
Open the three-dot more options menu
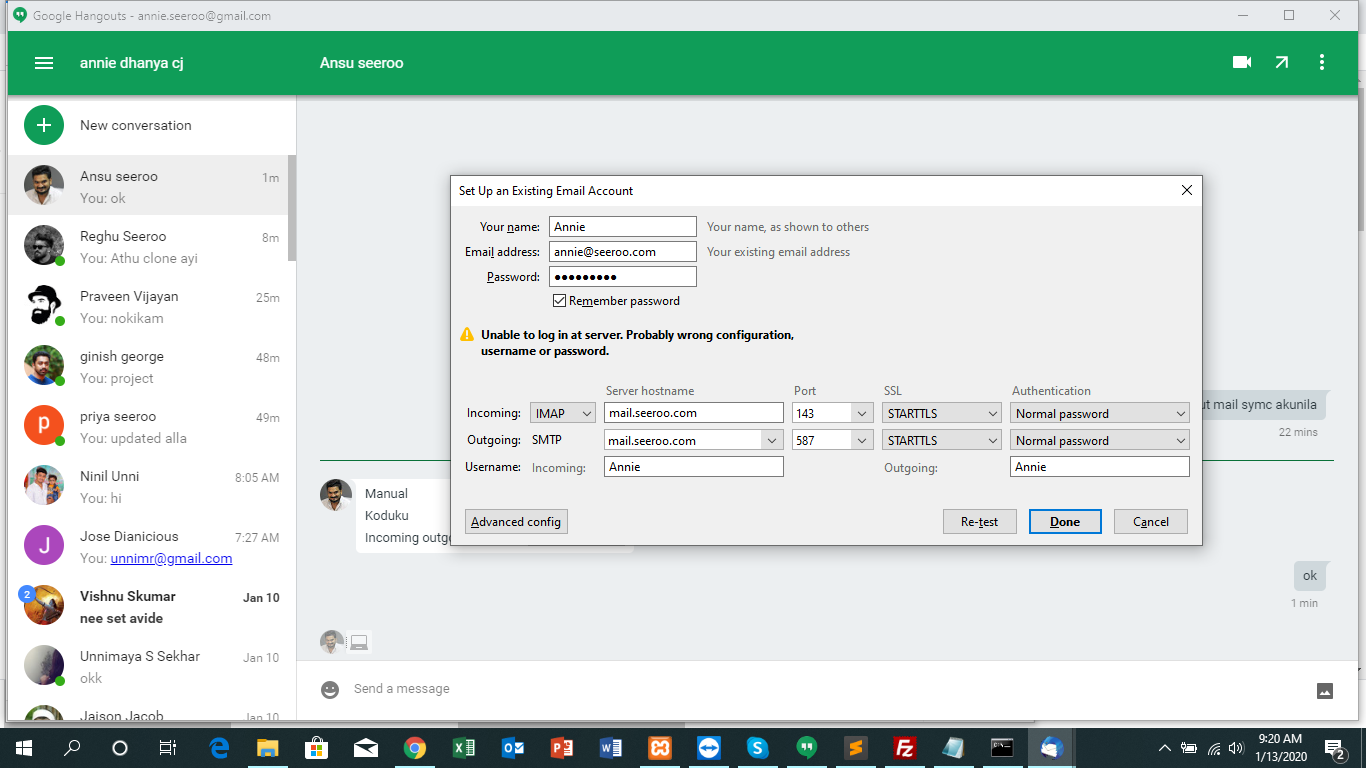(1322, 62)
